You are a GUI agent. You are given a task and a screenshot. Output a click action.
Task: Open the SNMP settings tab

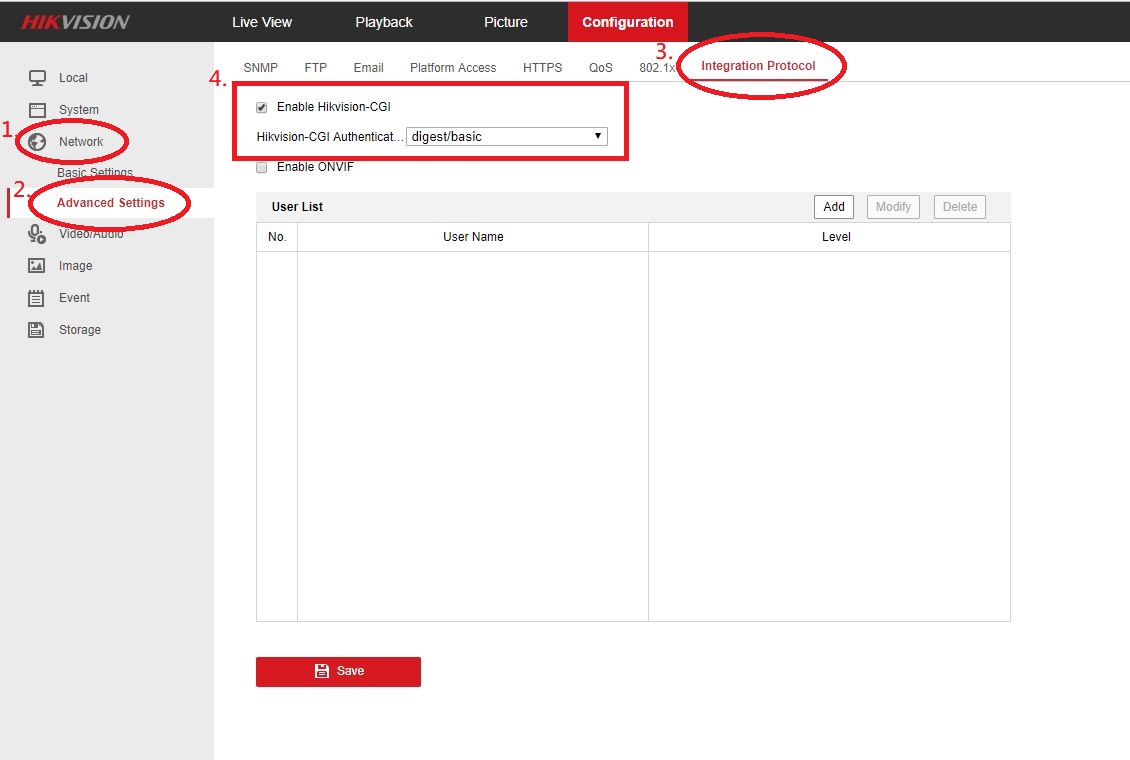click(x=260, y=68)
